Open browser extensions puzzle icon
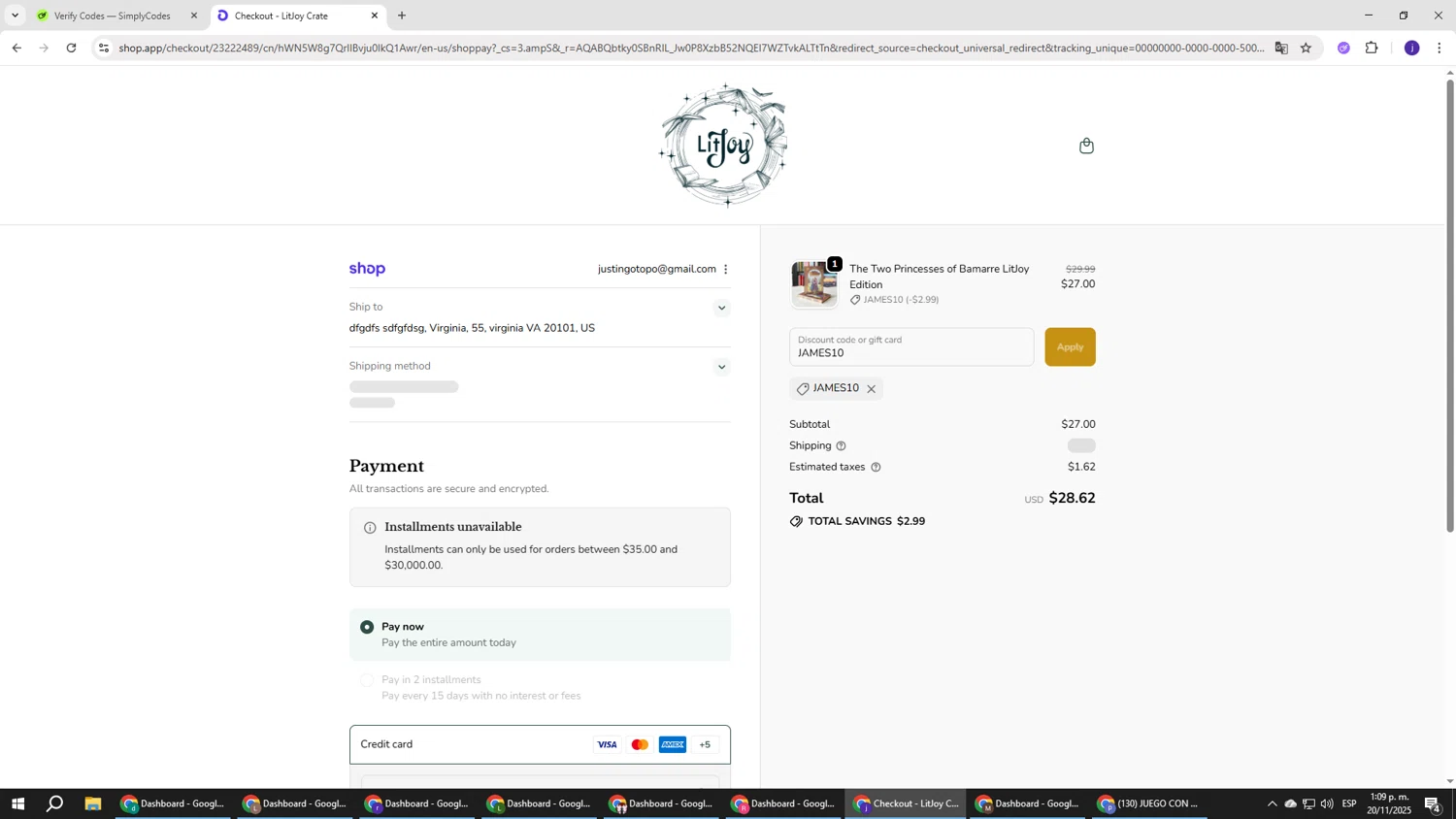The width and height of the screenshot is (1456, 819). click(1372, 48)
